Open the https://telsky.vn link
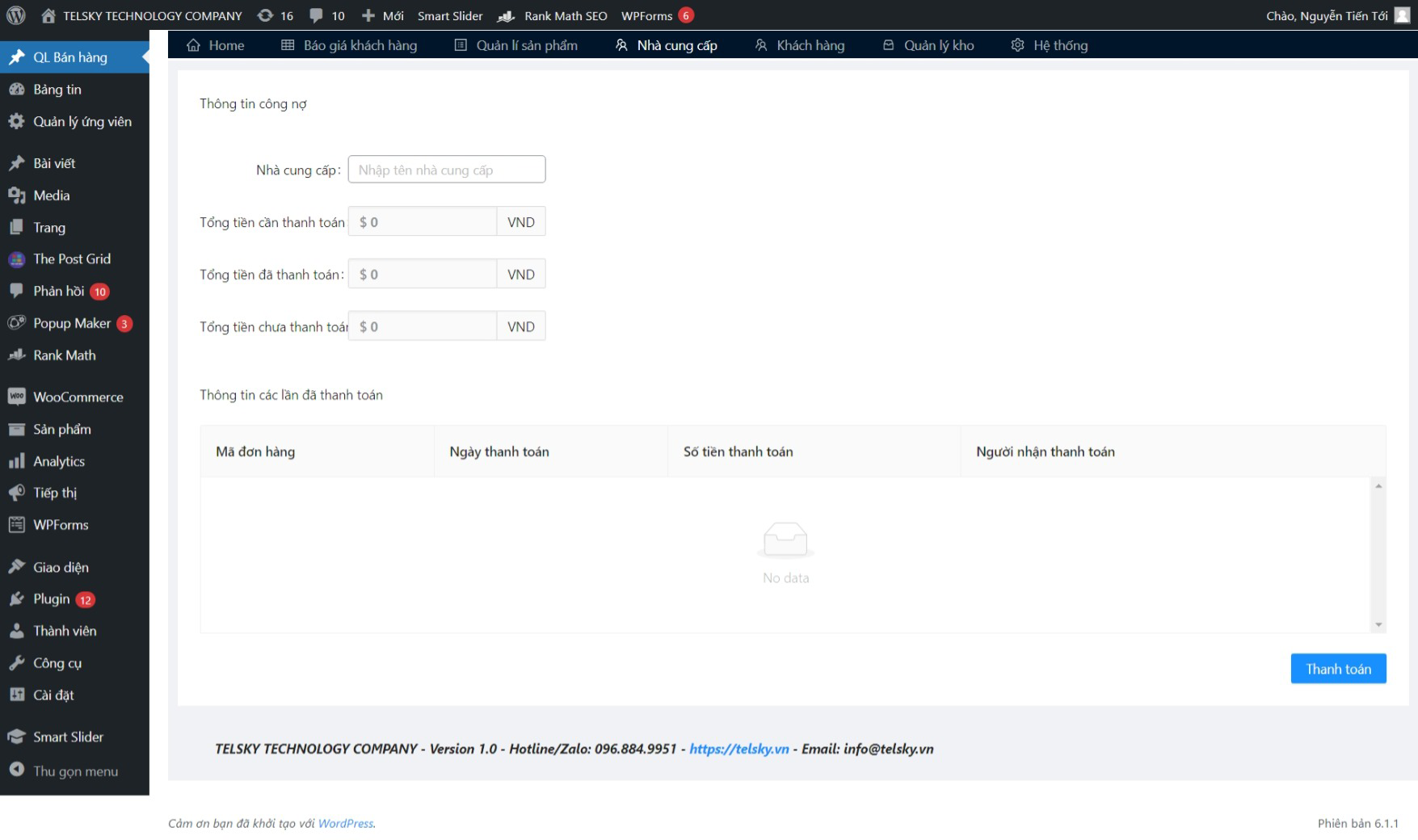Image resolution: width=1418 pixels, height=840 pixels. [739, 749]
